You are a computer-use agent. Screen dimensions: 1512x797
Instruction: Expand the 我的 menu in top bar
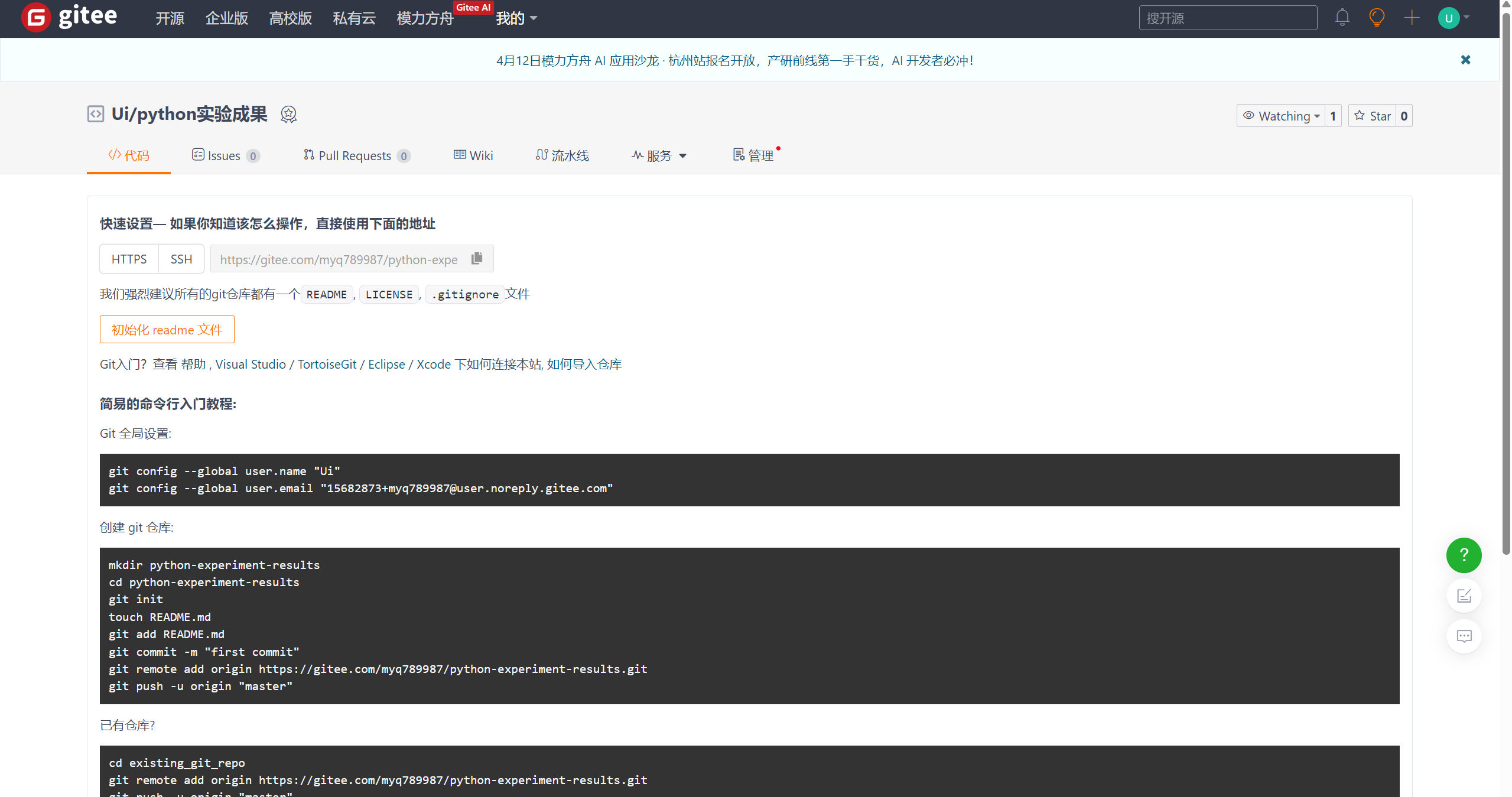tap(516, 18)
